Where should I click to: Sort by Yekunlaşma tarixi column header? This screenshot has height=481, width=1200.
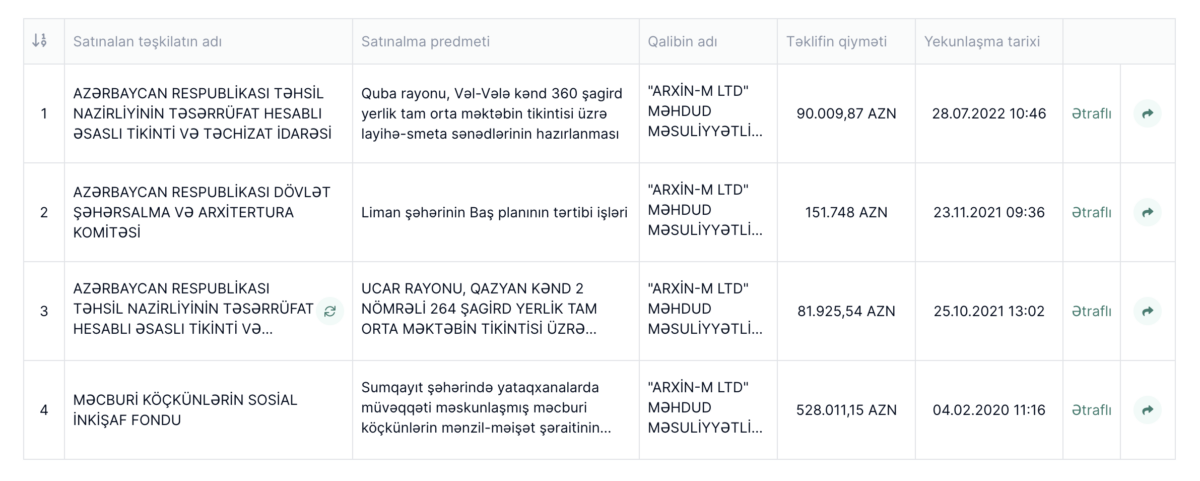click(x=982, y=42)
